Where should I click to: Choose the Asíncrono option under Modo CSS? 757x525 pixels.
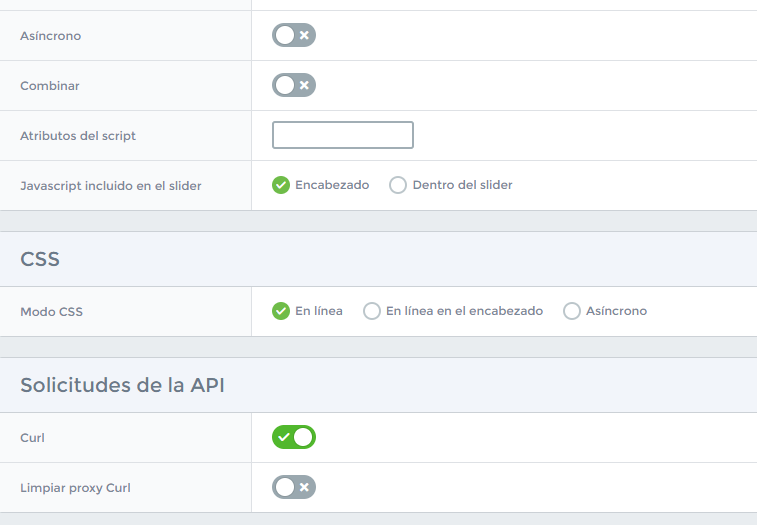[572, 311]
